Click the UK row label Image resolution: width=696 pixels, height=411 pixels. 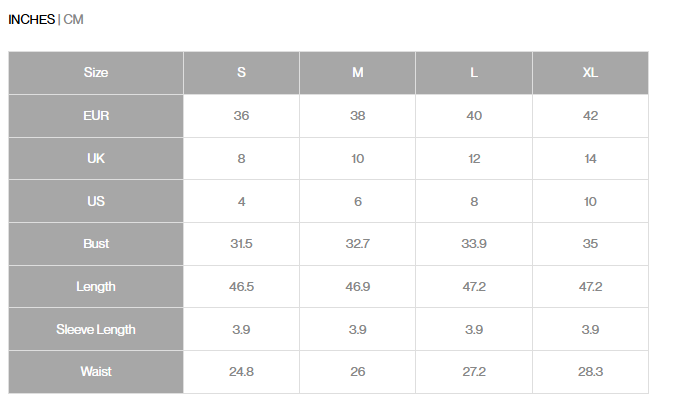click(x=96, y=159)
